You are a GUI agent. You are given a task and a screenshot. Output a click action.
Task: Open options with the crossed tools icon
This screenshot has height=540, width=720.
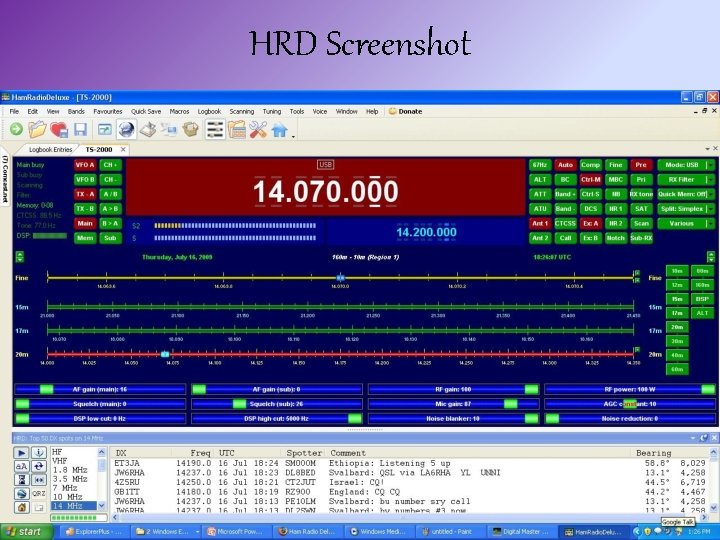(258, 130)
